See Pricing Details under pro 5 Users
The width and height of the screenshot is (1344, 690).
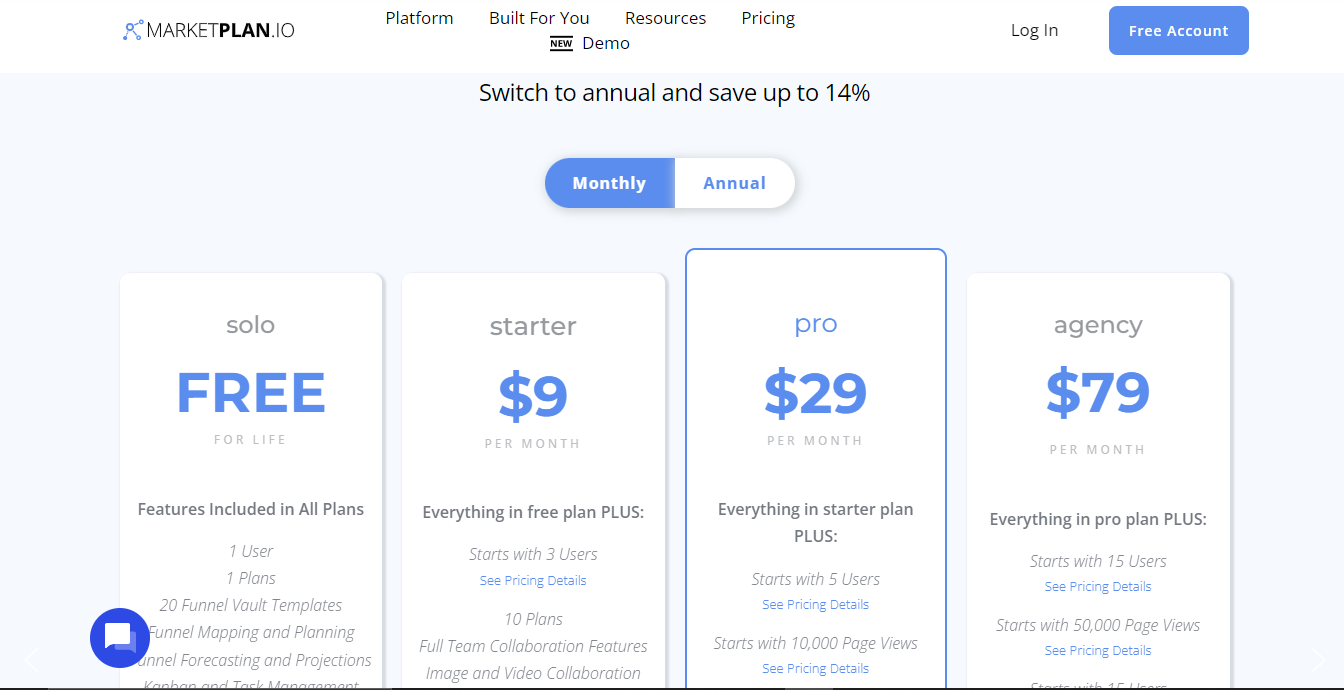[x=815, y=605]
